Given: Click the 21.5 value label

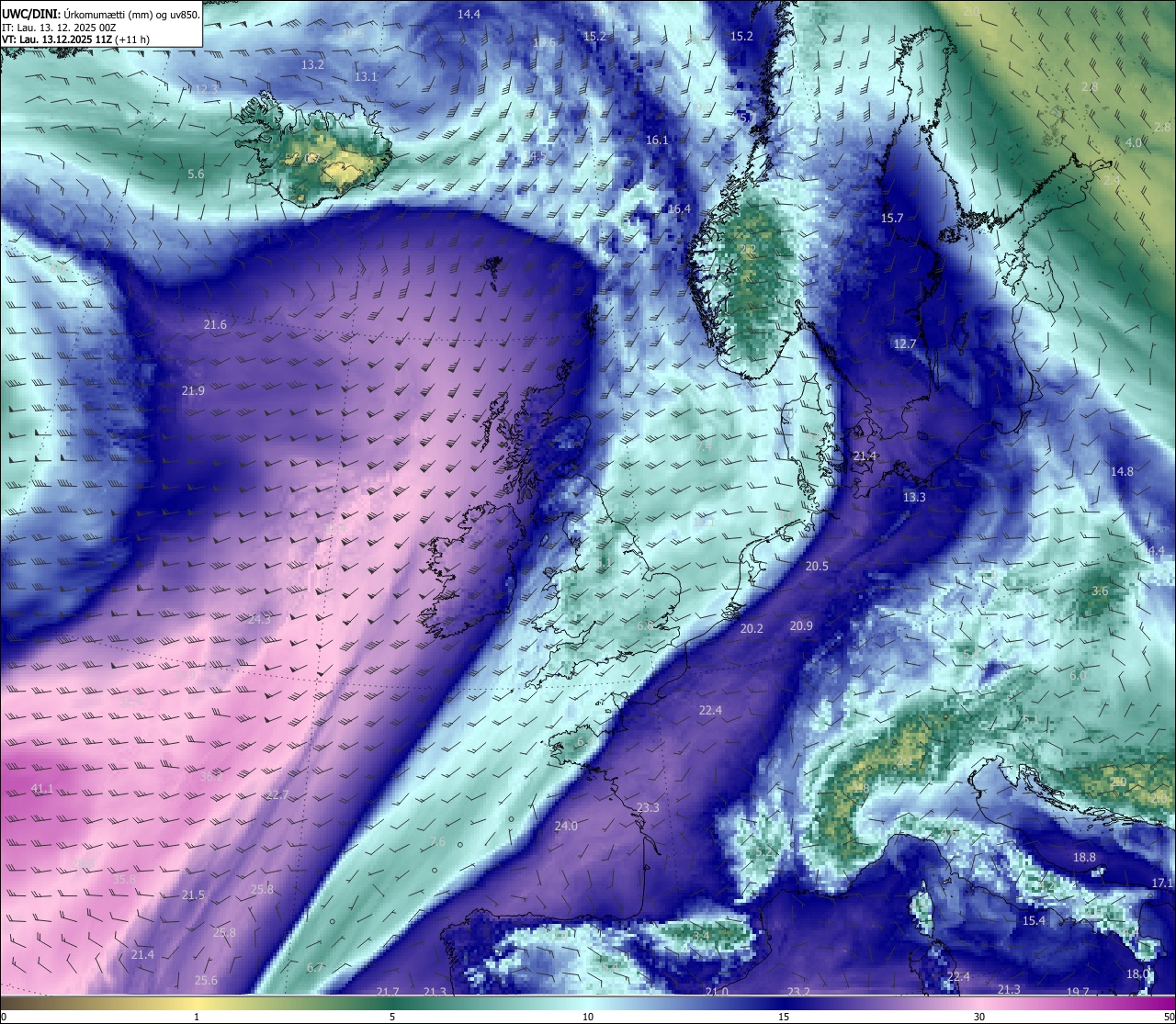Looking at the screenshot, I should click(x=193, y=895).
